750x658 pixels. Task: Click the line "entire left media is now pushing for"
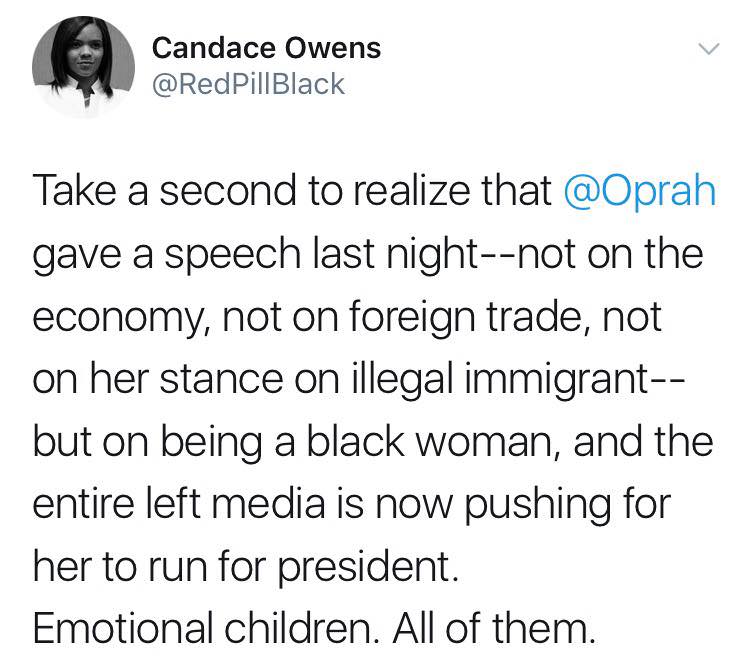(352, 504)
